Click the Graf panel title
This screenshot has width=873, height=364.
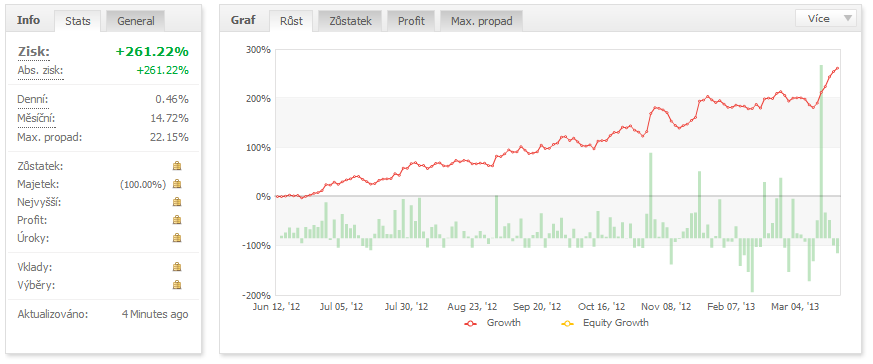243,20
